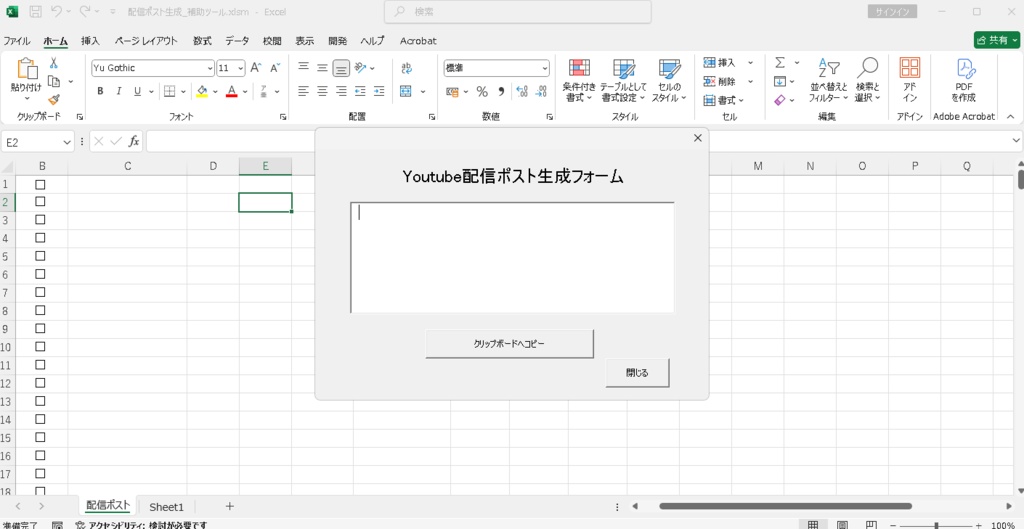Click the Cut scissors icon
The height and width of the screenshot is (529, 1024).
tap(54, 63)
